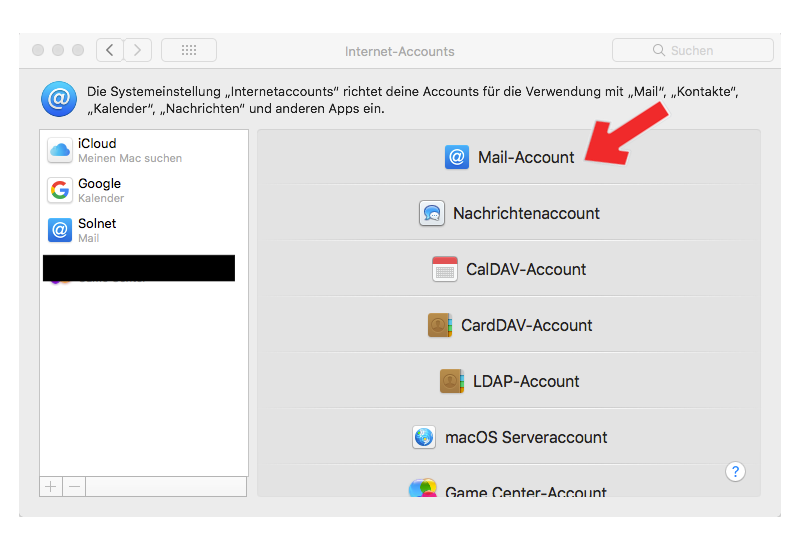
Task: Click the red close window button
Action: point(38,50)
